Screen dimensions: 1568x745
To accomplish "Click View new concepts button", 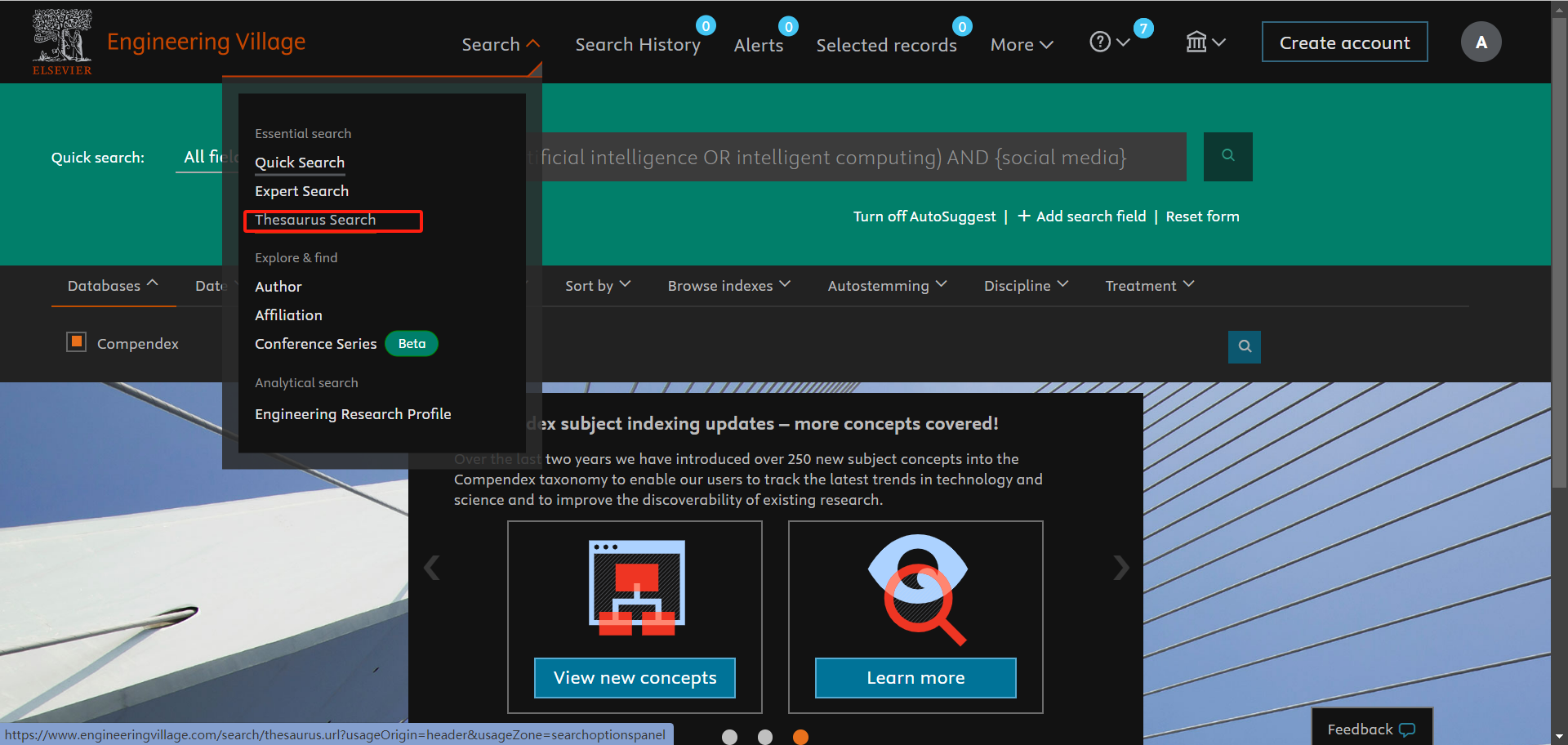I will (x=635, y=678).
